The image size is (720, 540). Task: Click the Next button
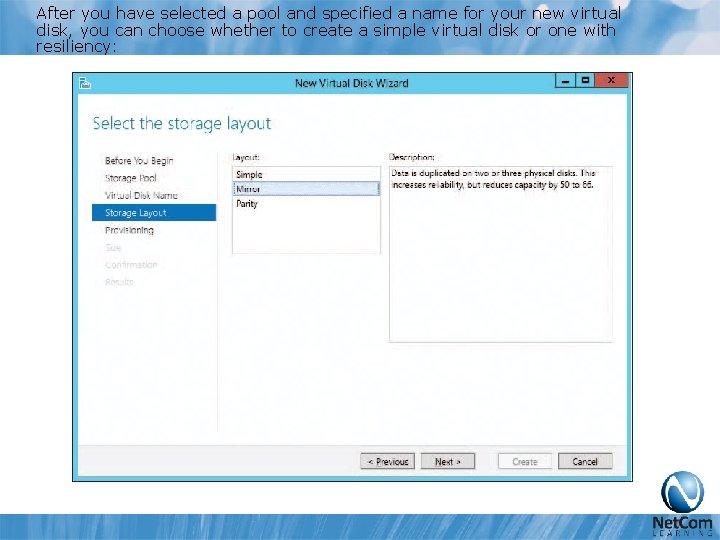(x=448, y=461)
